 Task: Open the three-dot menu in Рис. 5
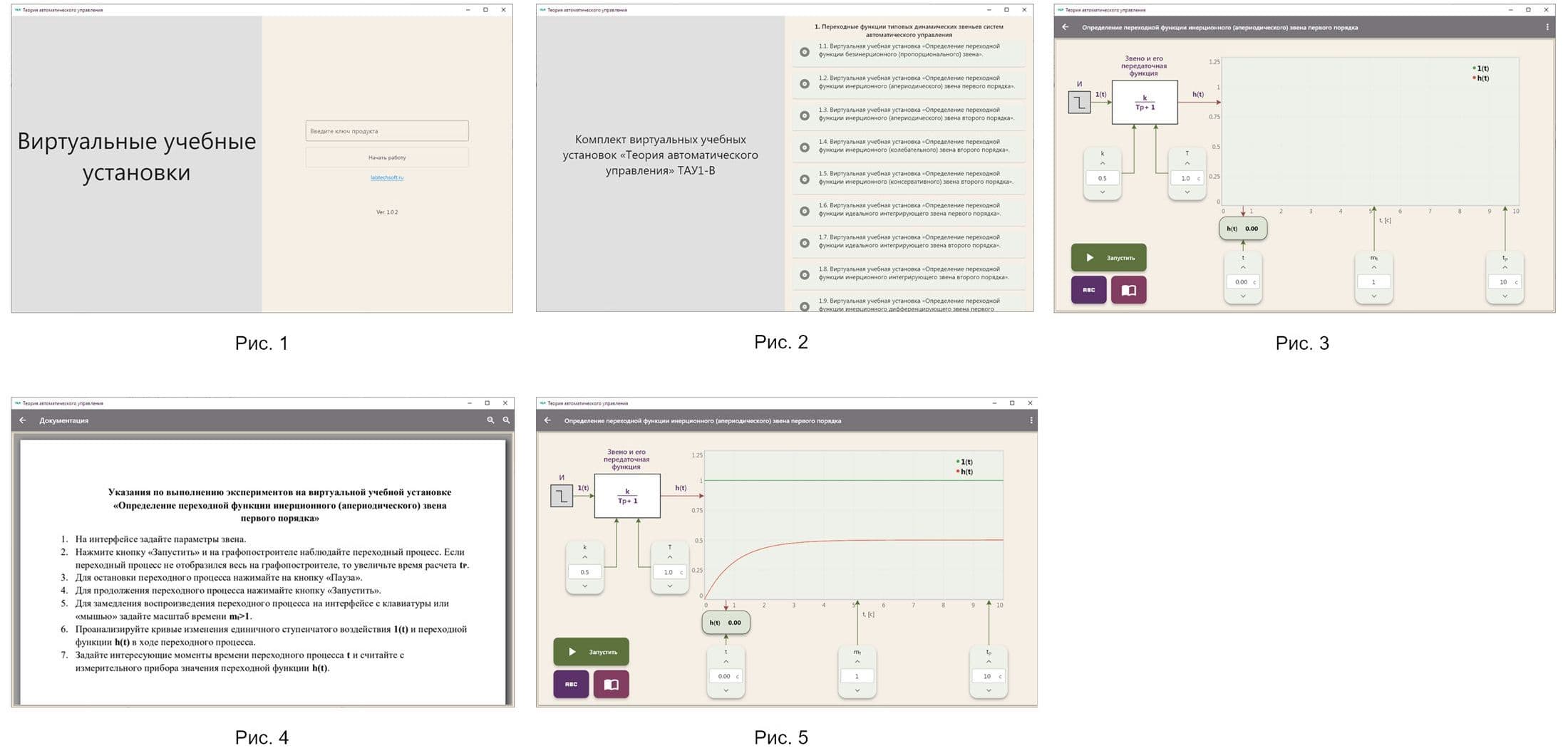click(x=1031, y=420)
